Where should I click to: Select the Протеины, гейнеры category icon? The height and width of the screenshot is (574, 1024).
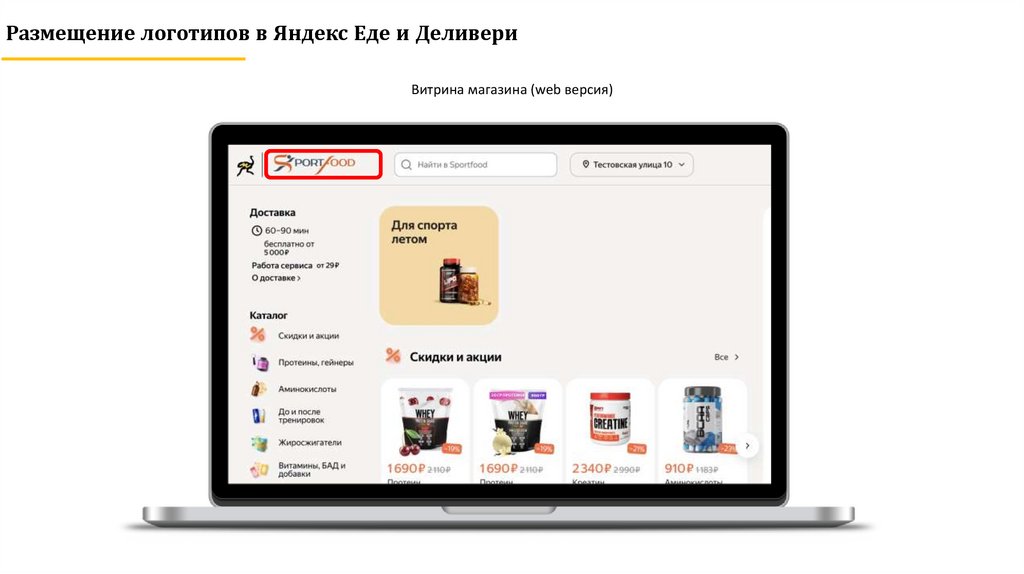click(260, 362)
